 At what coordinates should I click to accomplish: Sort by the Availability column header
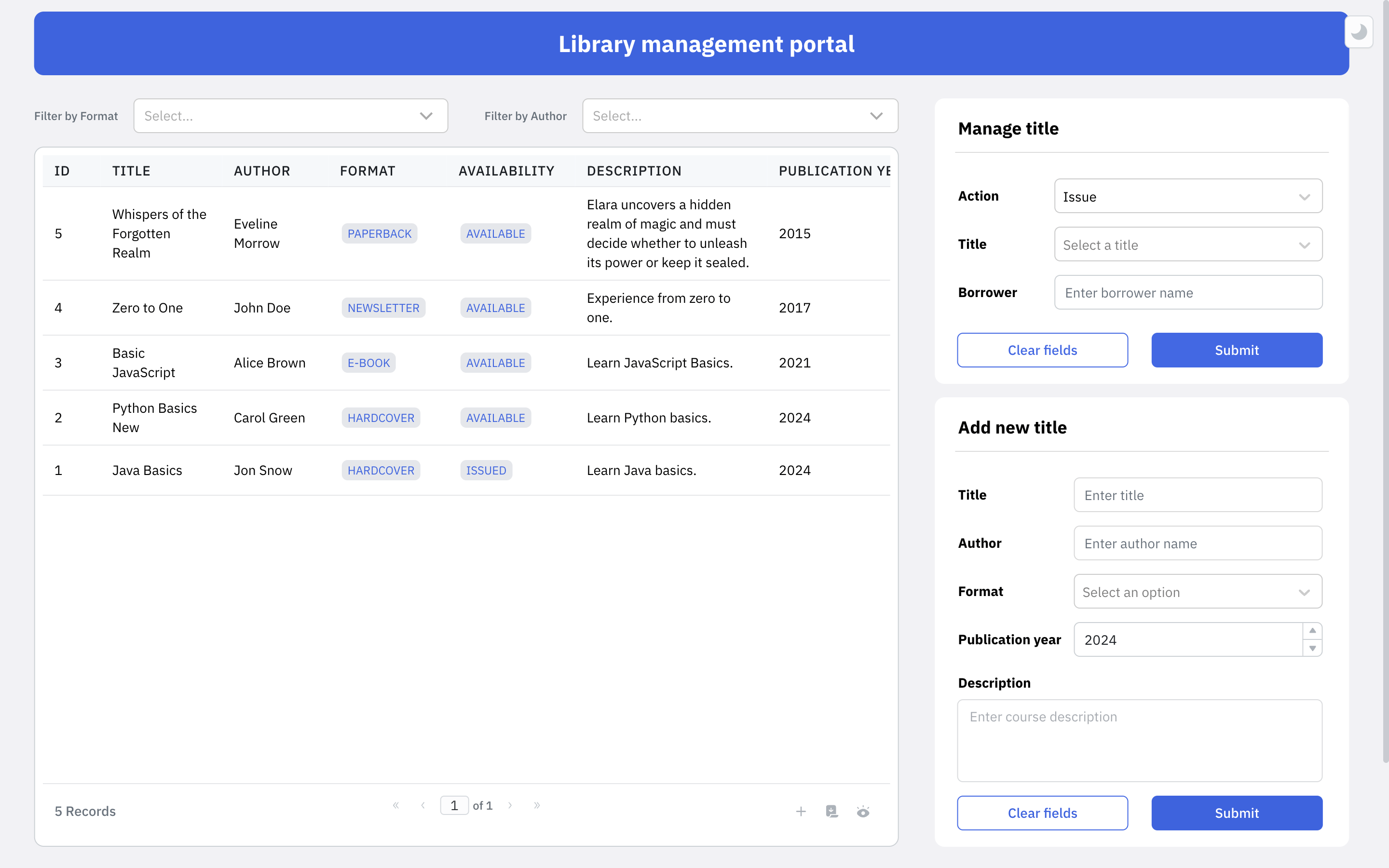[x=505, y=171]
